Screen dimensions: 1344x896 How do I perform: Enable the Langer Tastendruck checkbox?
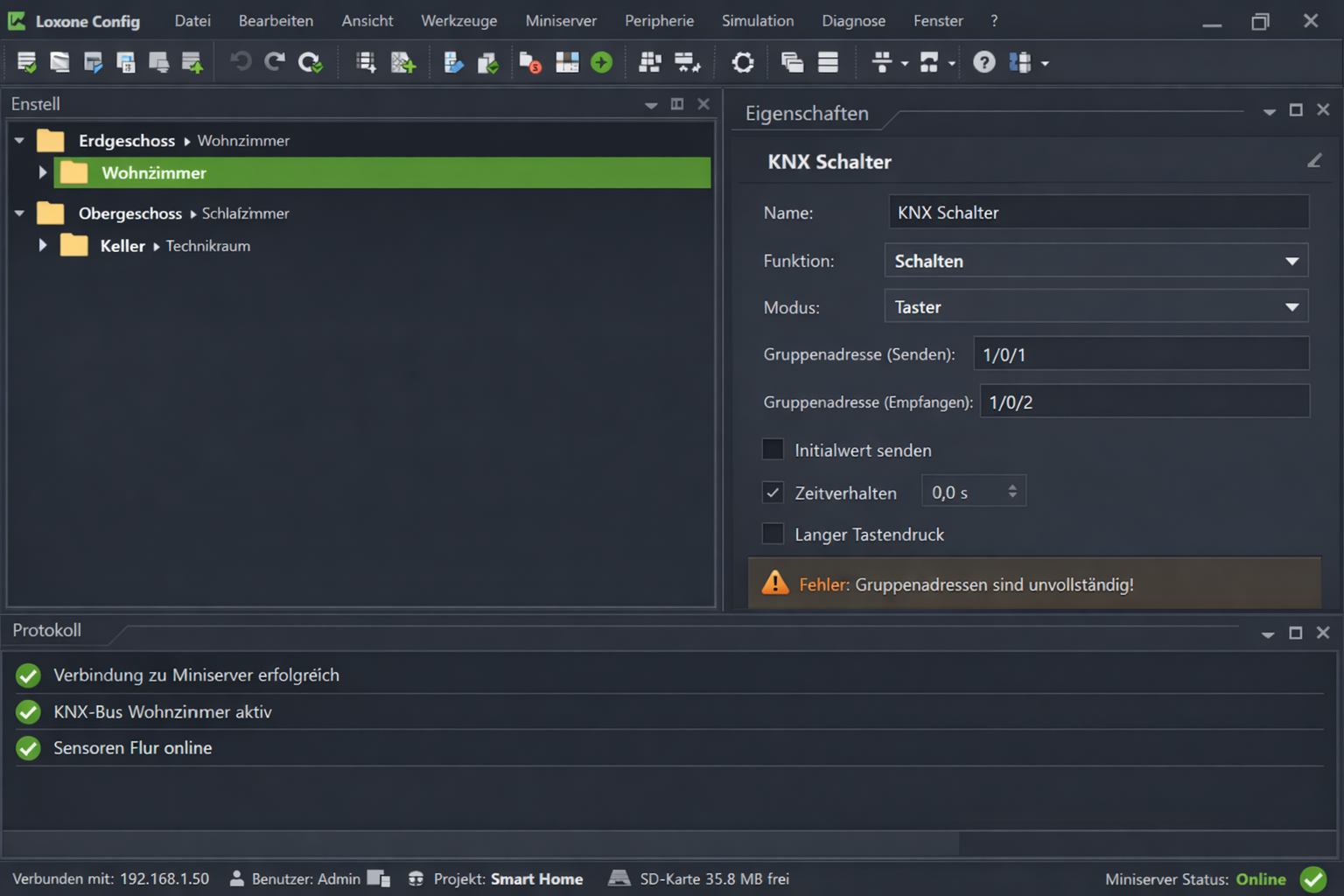(x=773, y=534)
